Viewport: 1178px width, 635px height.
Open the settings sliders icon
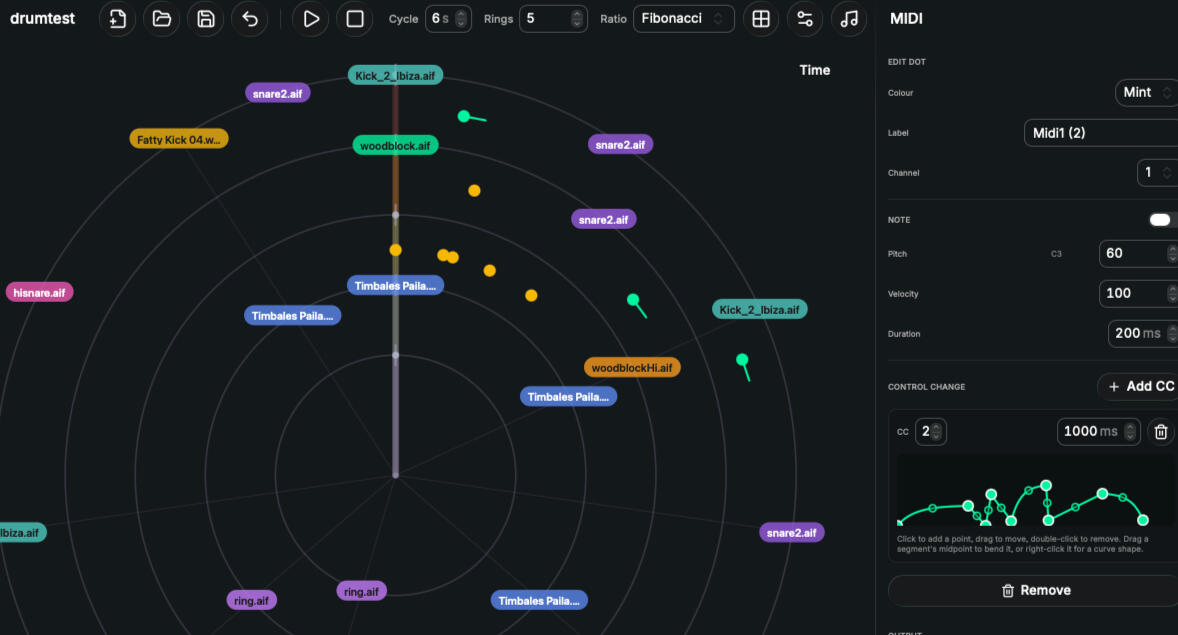click(805, 19)
